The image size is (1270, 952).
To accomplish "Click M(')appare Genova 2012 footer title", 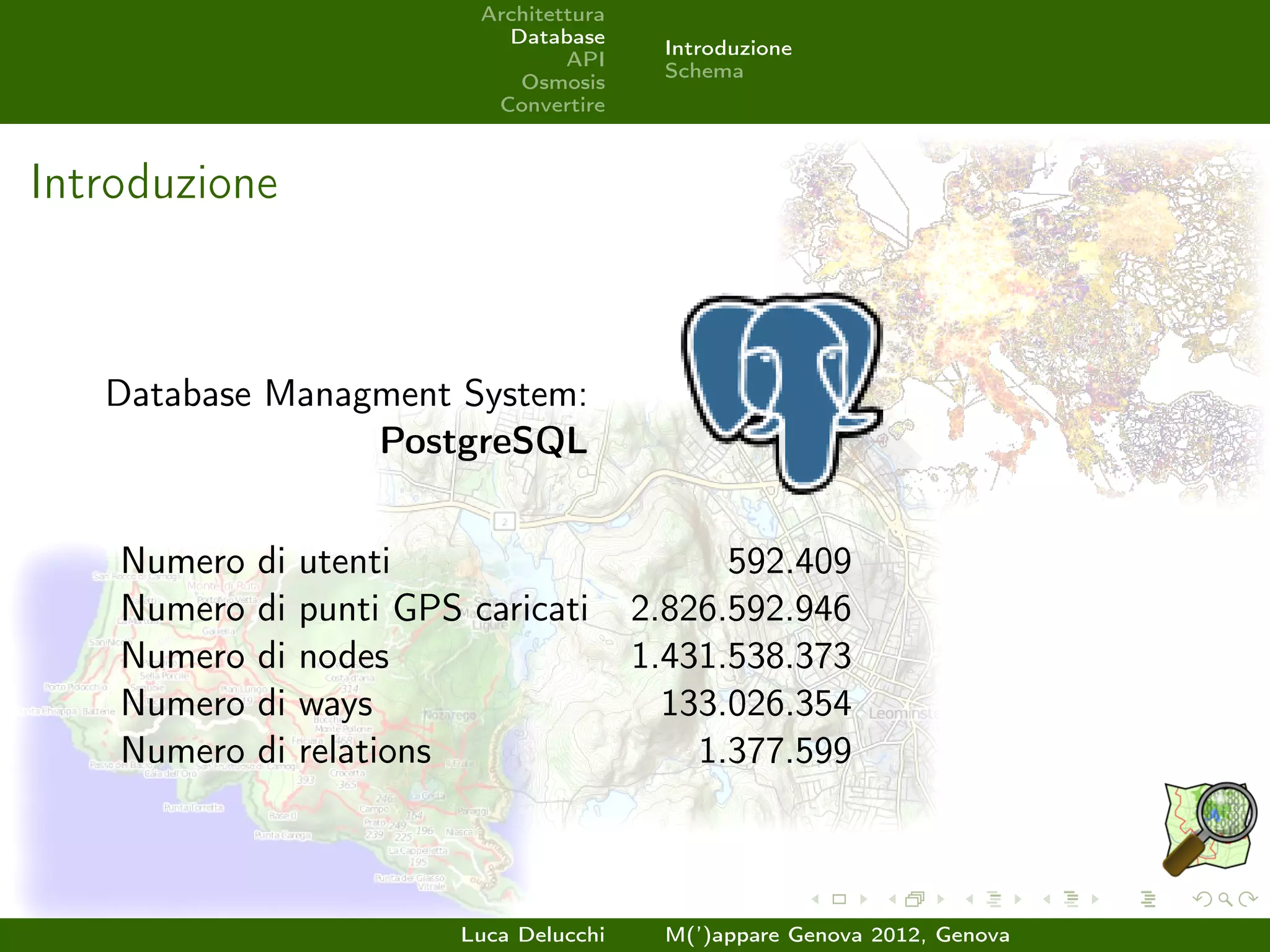I will click(x=837, y=935).
